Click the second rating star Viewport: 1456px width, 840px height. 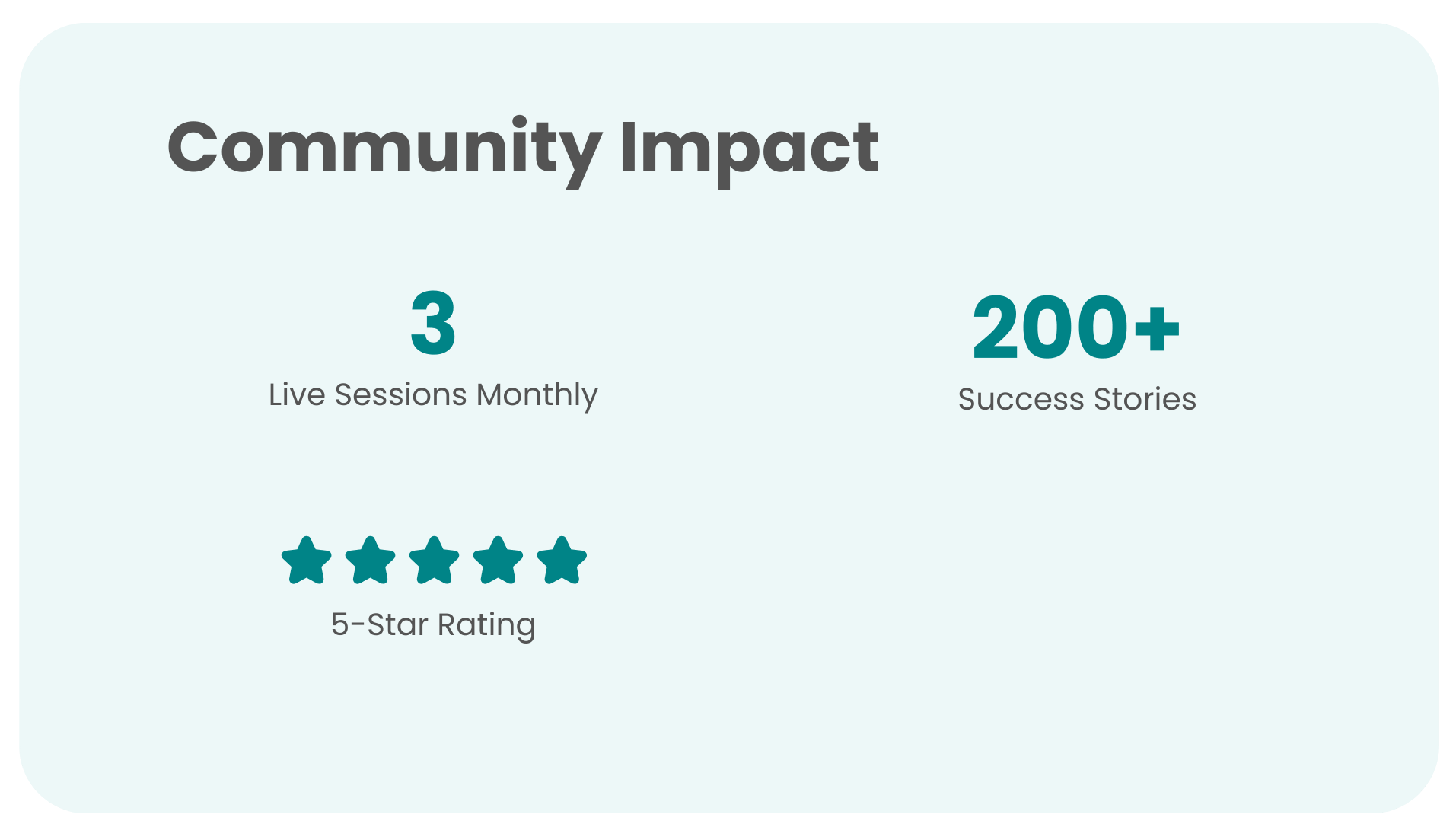(x=371, y=561)
